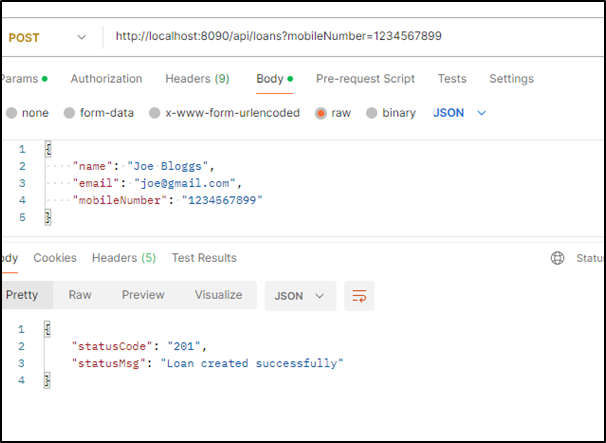Switch to the Tests tab
606x443 pixels.
tap(452, 78)
